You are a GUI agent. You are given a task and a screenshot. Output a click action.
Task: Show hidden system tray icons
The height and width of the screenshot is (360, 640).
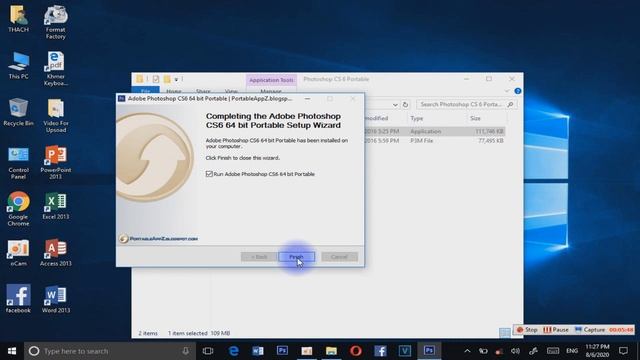[467, 351]
